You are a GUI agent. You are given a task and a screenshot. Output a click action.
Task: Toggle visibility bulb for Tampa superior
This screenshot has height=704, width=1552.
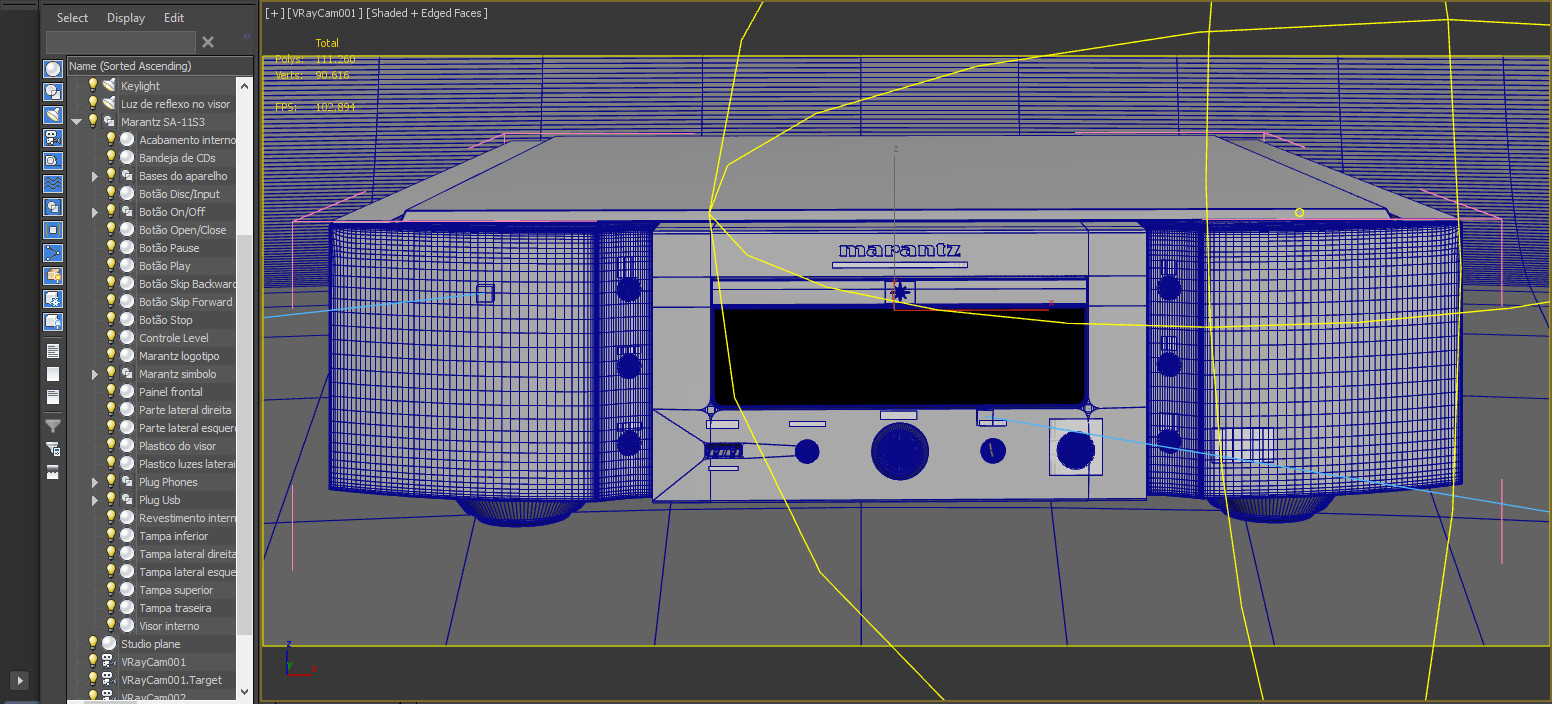pyautogui.click(x=111, y=590)
